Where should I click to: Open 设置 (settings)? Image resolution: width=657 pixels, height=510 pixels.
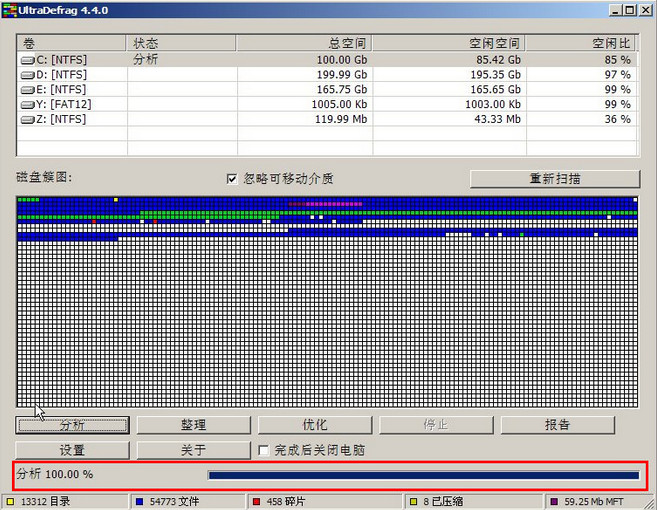click(x=72, y=450)
